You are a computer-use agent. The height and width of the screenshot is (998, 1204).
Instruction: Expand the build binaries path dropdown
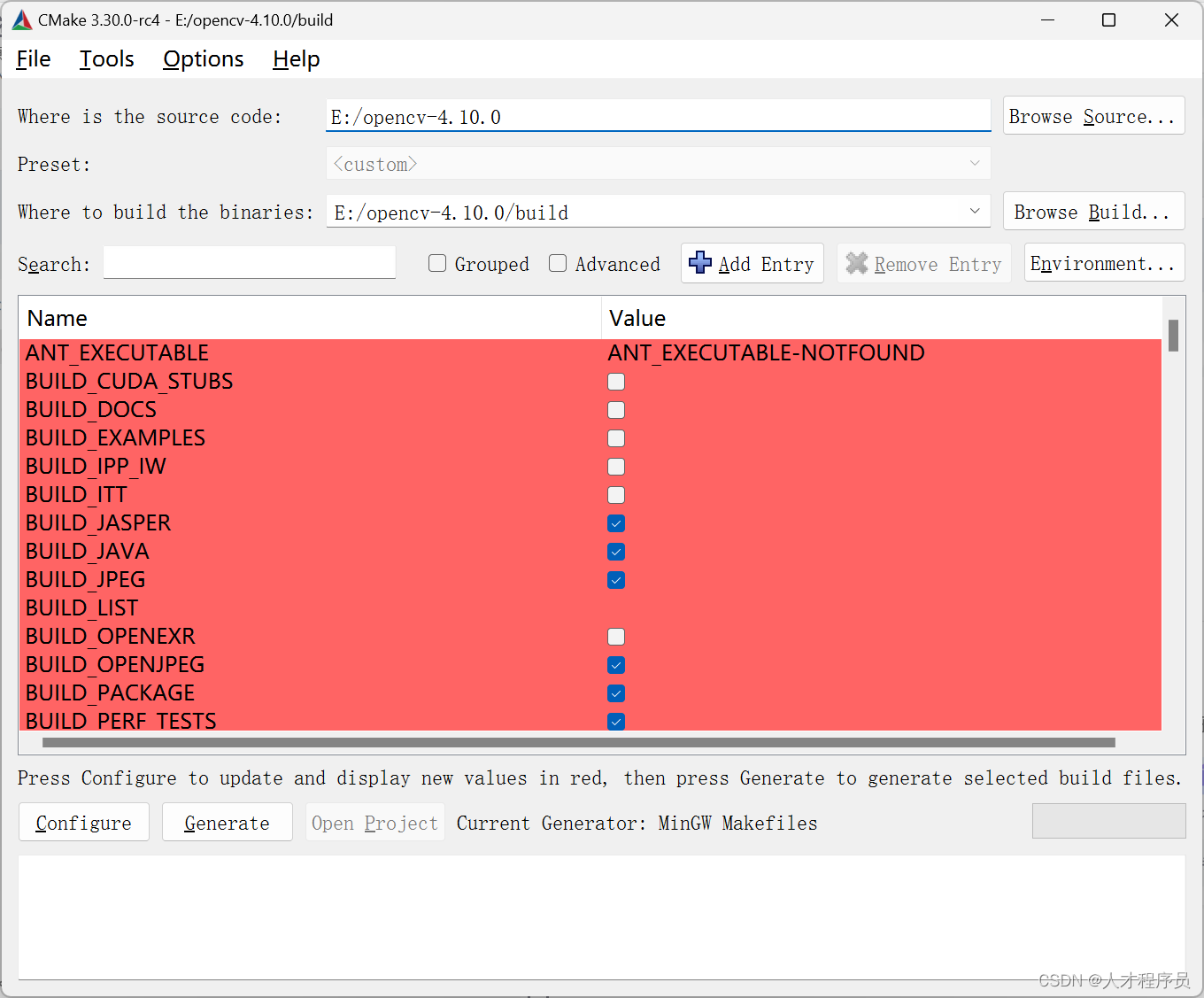coord(974,212)
